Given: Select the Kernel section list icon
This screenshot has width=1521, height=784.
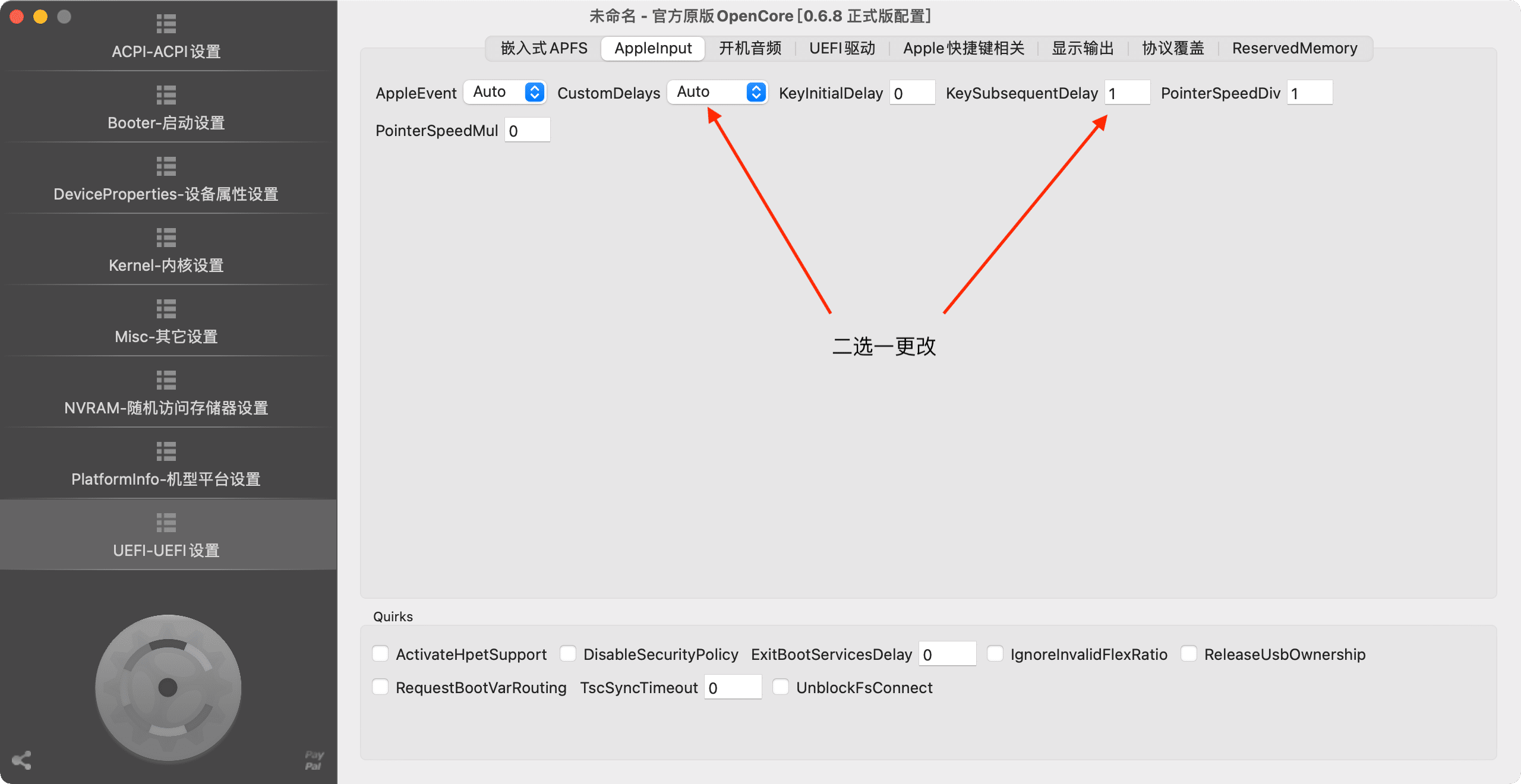Looking at the screenshot, I should pyautogui.click(x=166, y=238).
